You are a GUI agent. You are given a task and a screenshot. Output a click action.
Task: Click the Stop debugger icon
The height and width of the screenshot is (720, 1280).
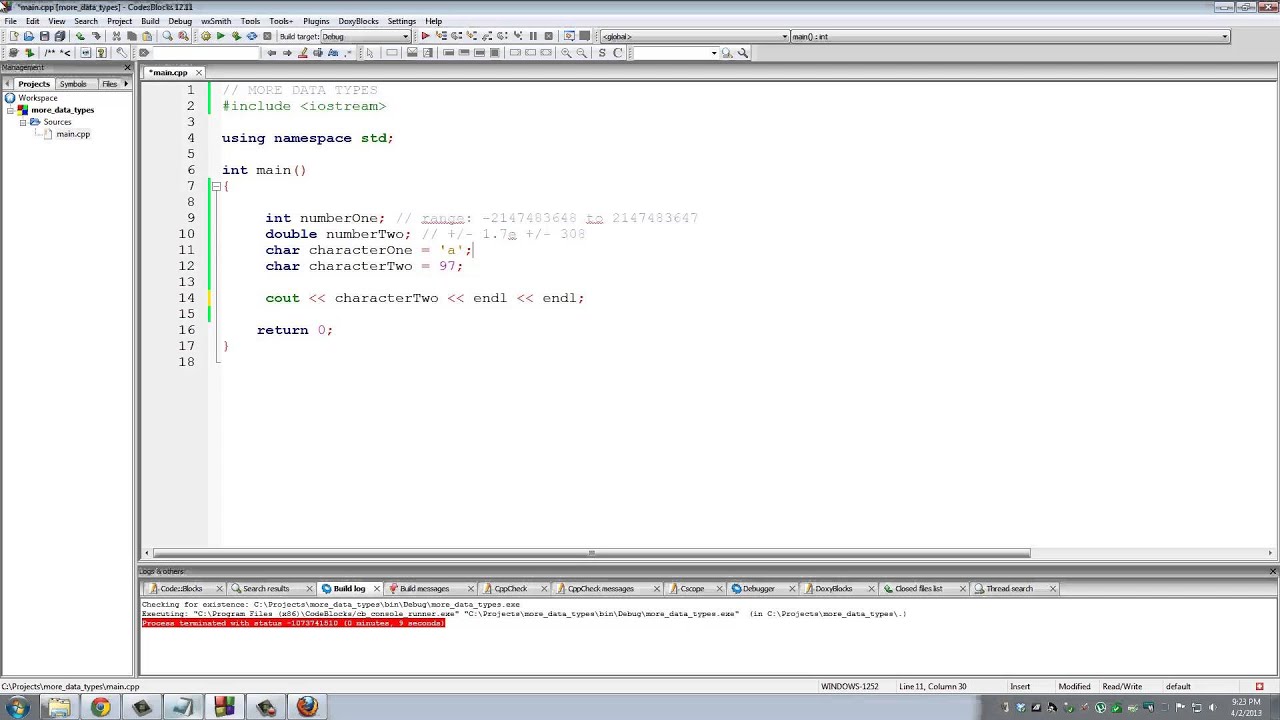[x=548, y=36]
